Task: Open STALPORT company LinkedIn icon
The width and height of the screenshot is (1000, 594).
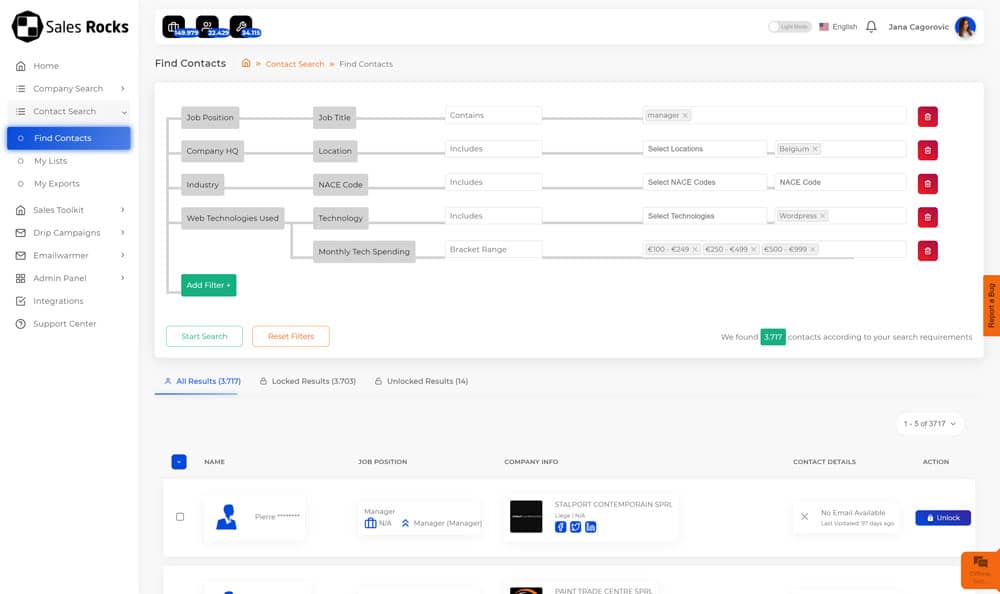Action: (x=591, y=527)
